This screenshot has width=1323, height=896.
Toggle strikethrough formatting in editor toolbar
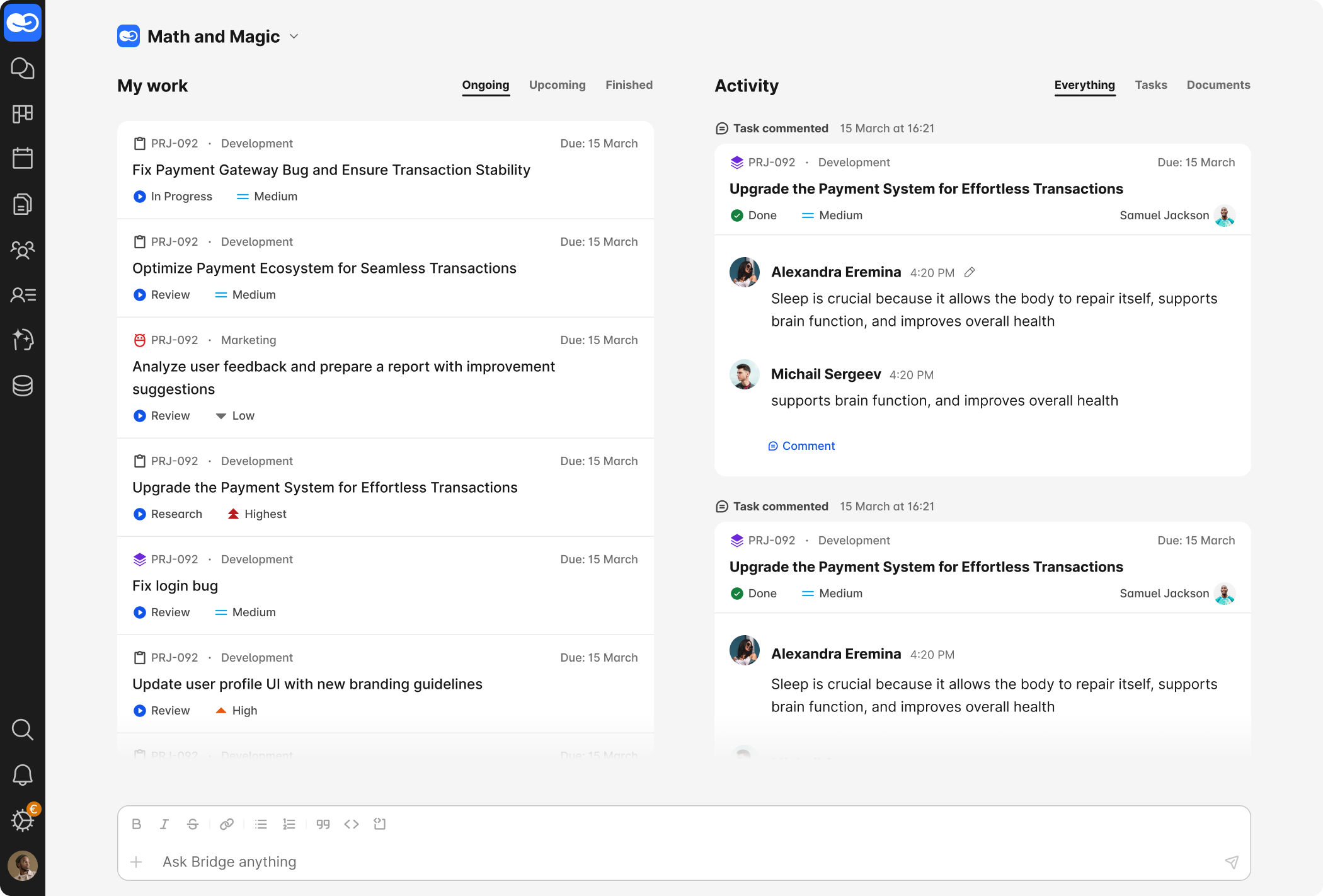(x=193, y=824)
